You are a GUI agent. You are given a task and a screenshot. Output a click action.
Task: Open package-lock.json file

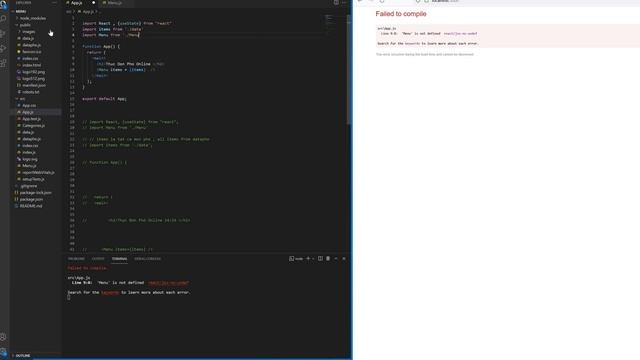point(36,193)
